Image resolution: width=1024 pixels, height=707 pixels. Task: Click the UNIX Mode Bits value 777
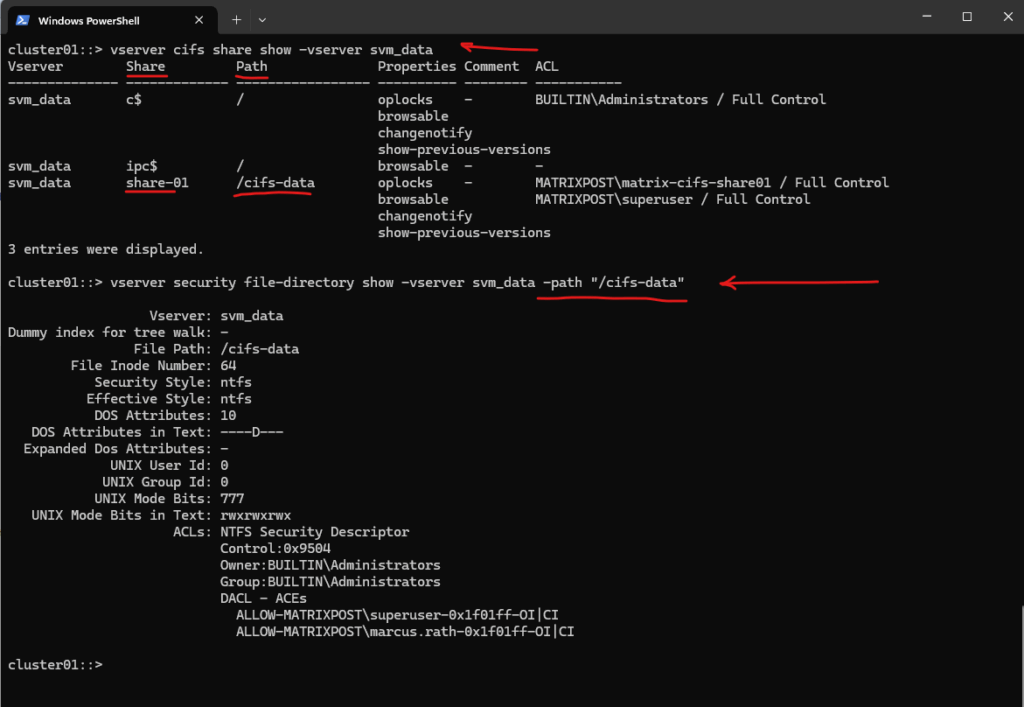(x=232, y=499)
